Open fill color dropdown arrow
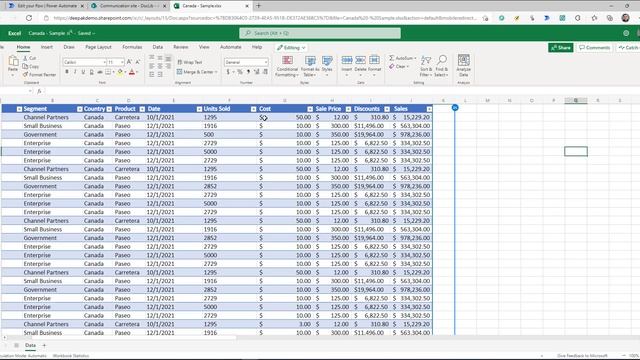This screenshot has height=360, width=640. pyautogui.click(x=124, y=72)
